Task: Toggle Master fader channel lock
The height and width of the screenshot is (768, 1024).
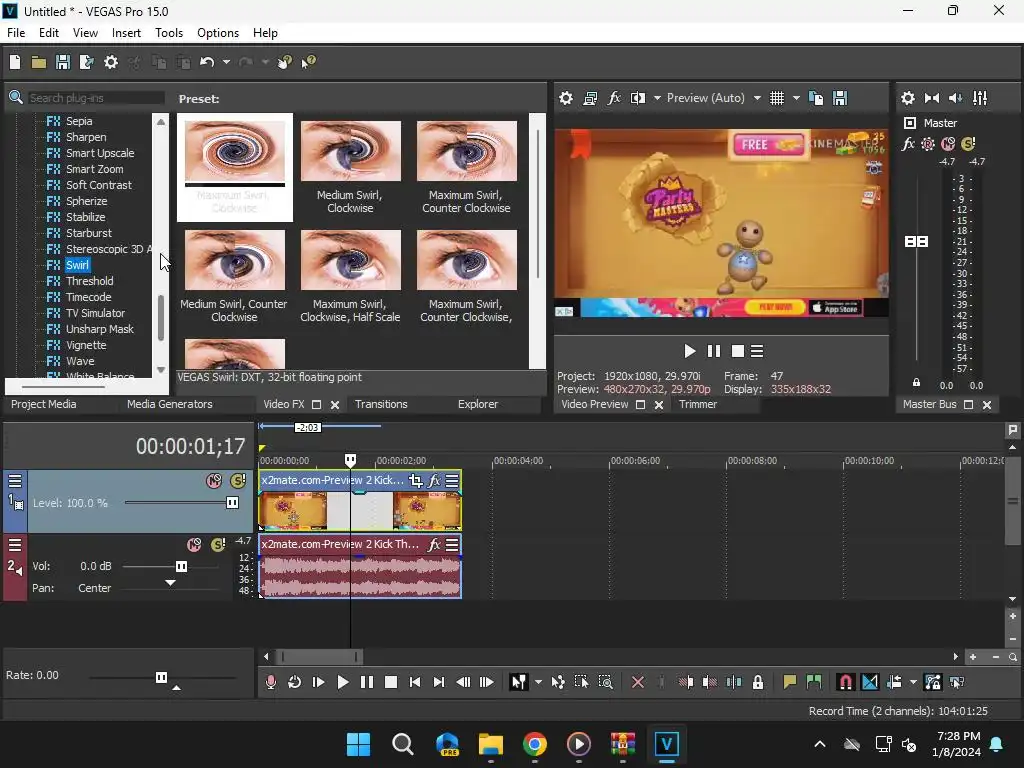Action: click(x=916, y=382)
